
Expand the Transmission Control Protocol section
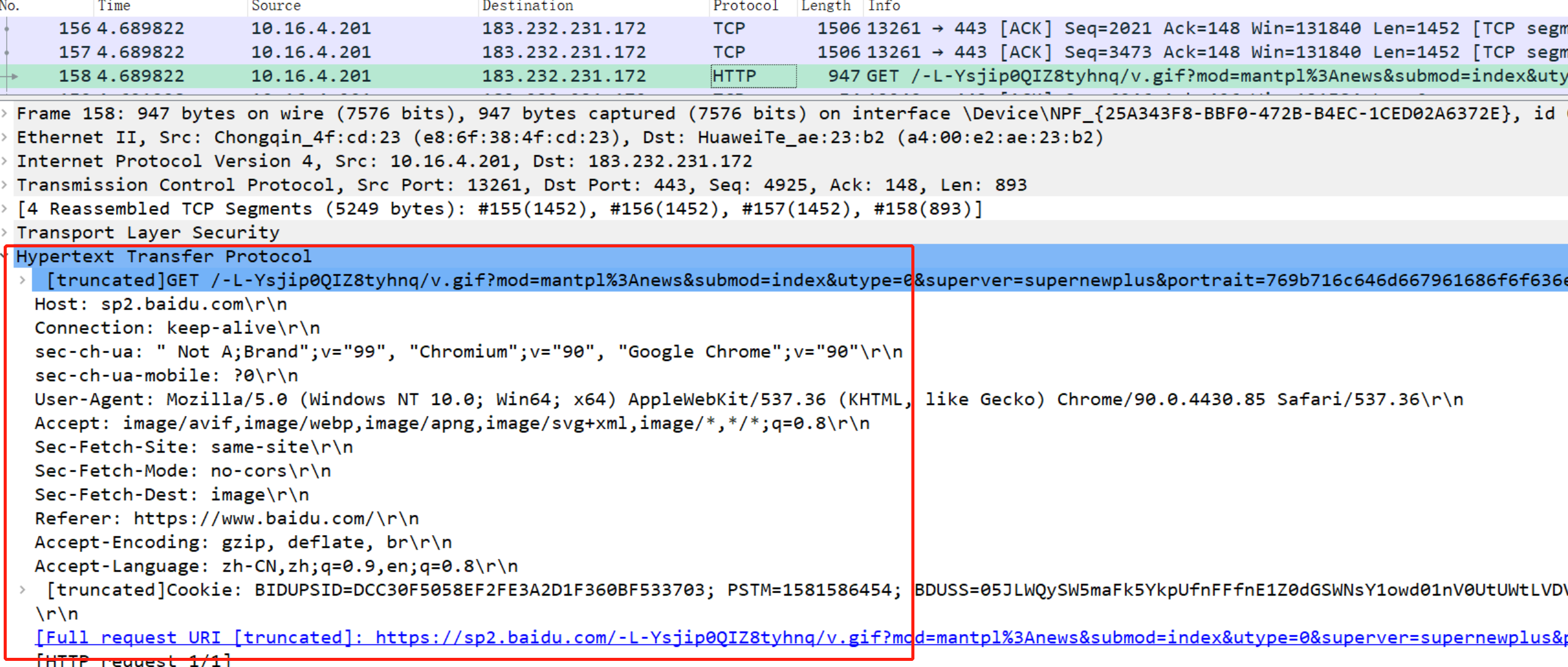[5, 184]
